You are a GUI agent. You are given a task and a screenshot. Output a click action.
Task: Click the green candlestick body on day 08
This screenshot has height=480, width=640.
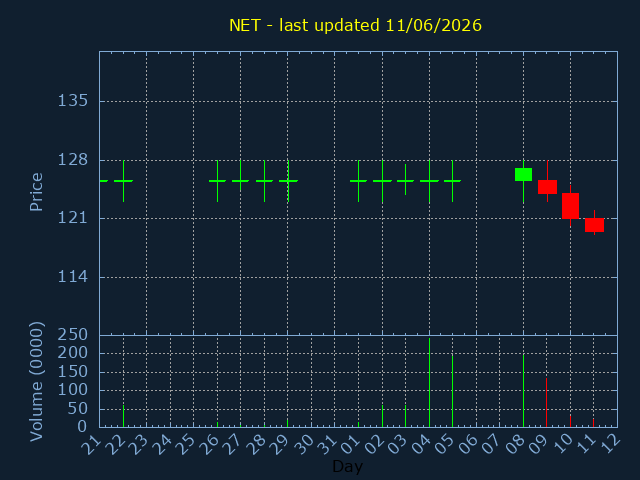523,174
